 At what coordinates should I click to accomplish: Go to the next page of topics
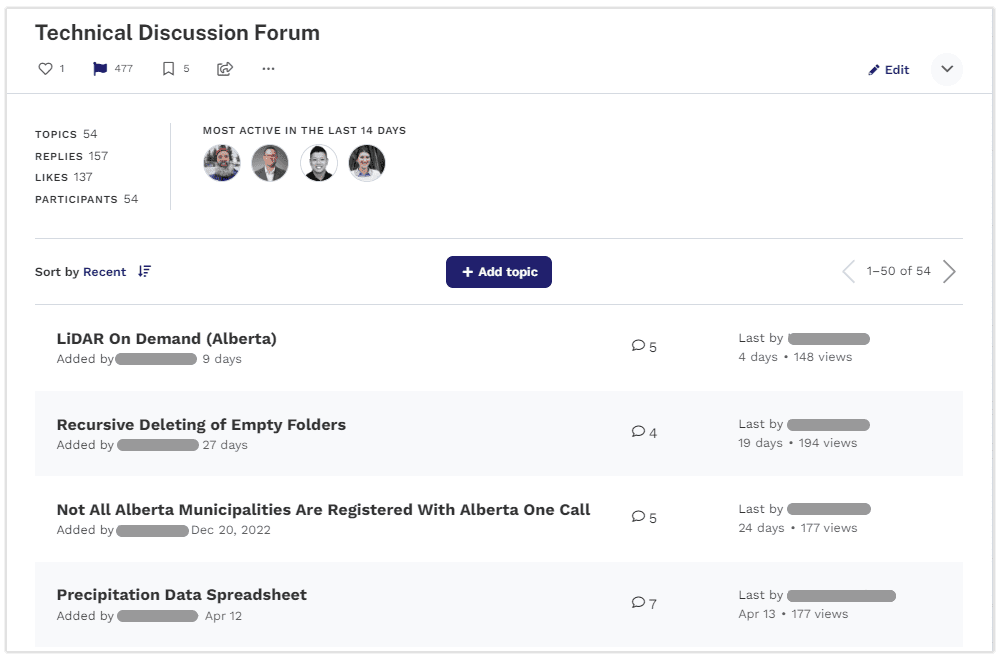(x=950, y=272)
